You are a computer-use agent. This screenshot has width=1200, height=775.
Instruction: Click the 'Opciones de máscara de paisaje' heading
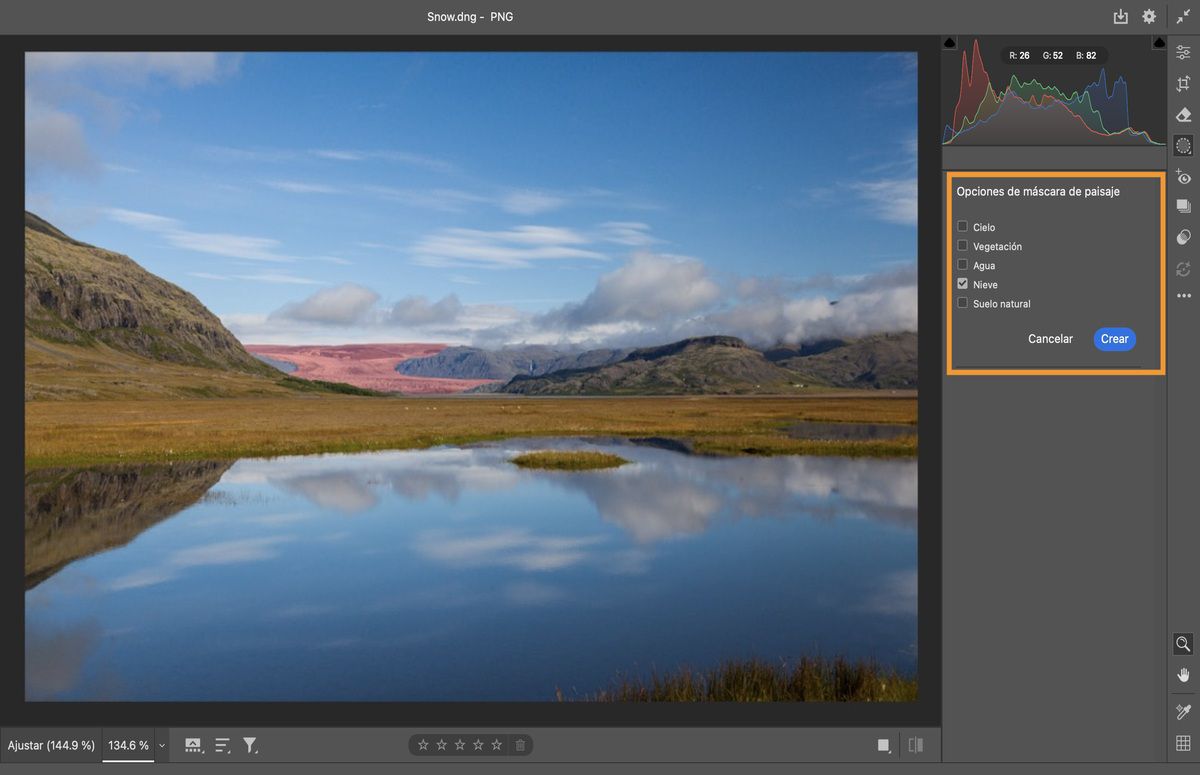tap(1038, 191)
